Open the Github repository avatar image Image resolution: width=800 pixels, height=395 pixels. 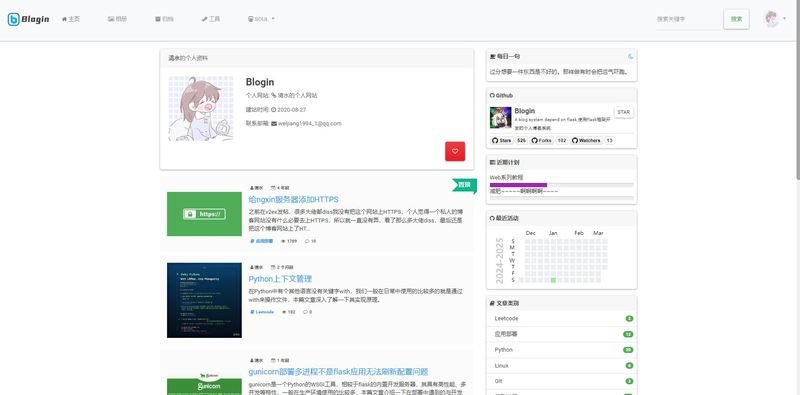[x=501, y=117]
